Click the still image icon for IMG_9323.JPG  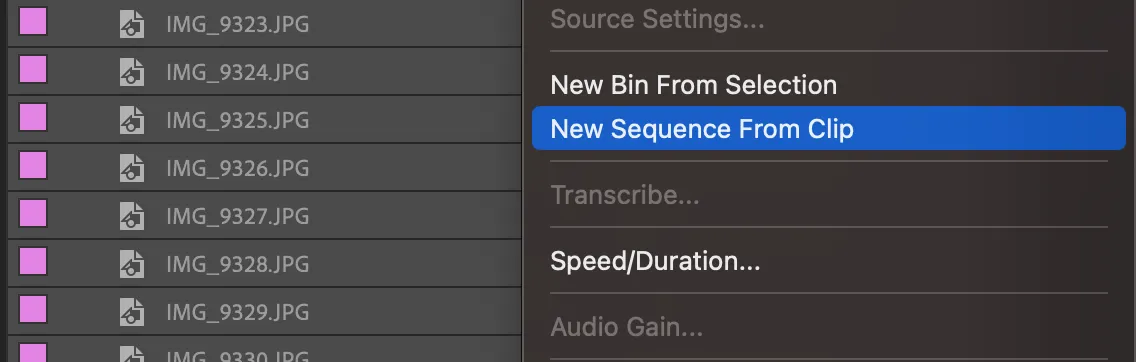[131, 24]
